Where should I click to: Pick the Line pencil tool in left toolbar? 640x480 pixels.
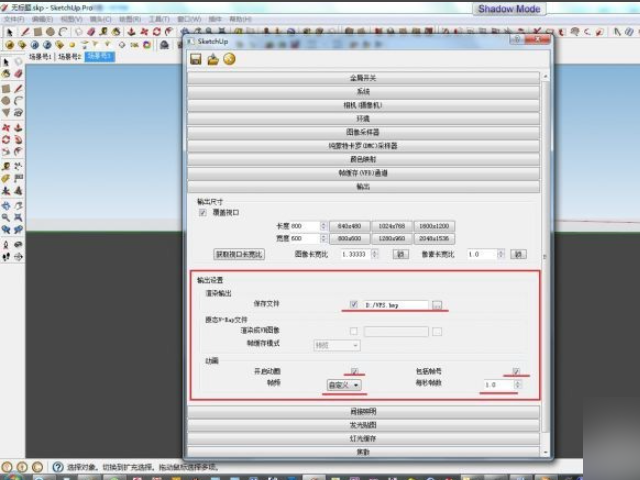point(18,89)
